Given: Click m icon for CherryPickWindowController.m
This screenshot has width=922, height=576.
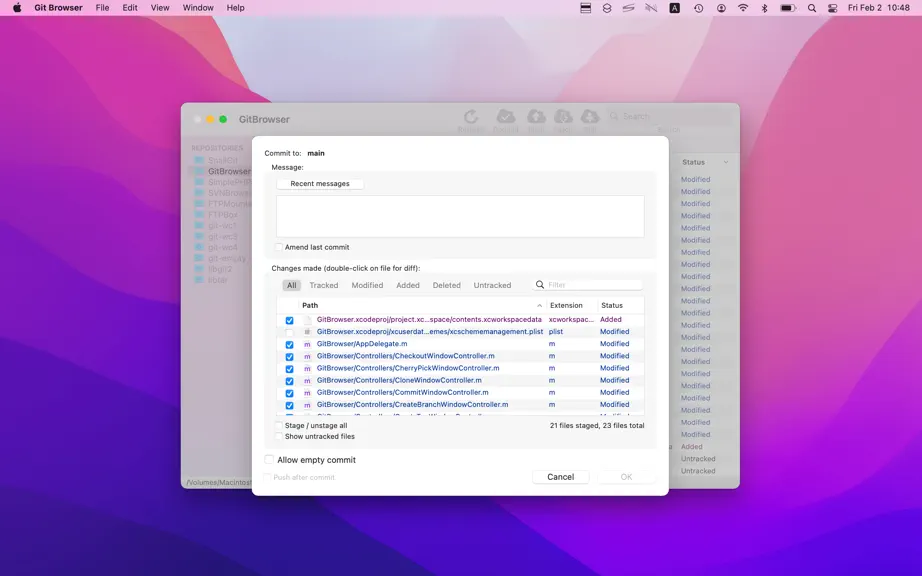Looking at the screenshot, I should tap(307, 369).
